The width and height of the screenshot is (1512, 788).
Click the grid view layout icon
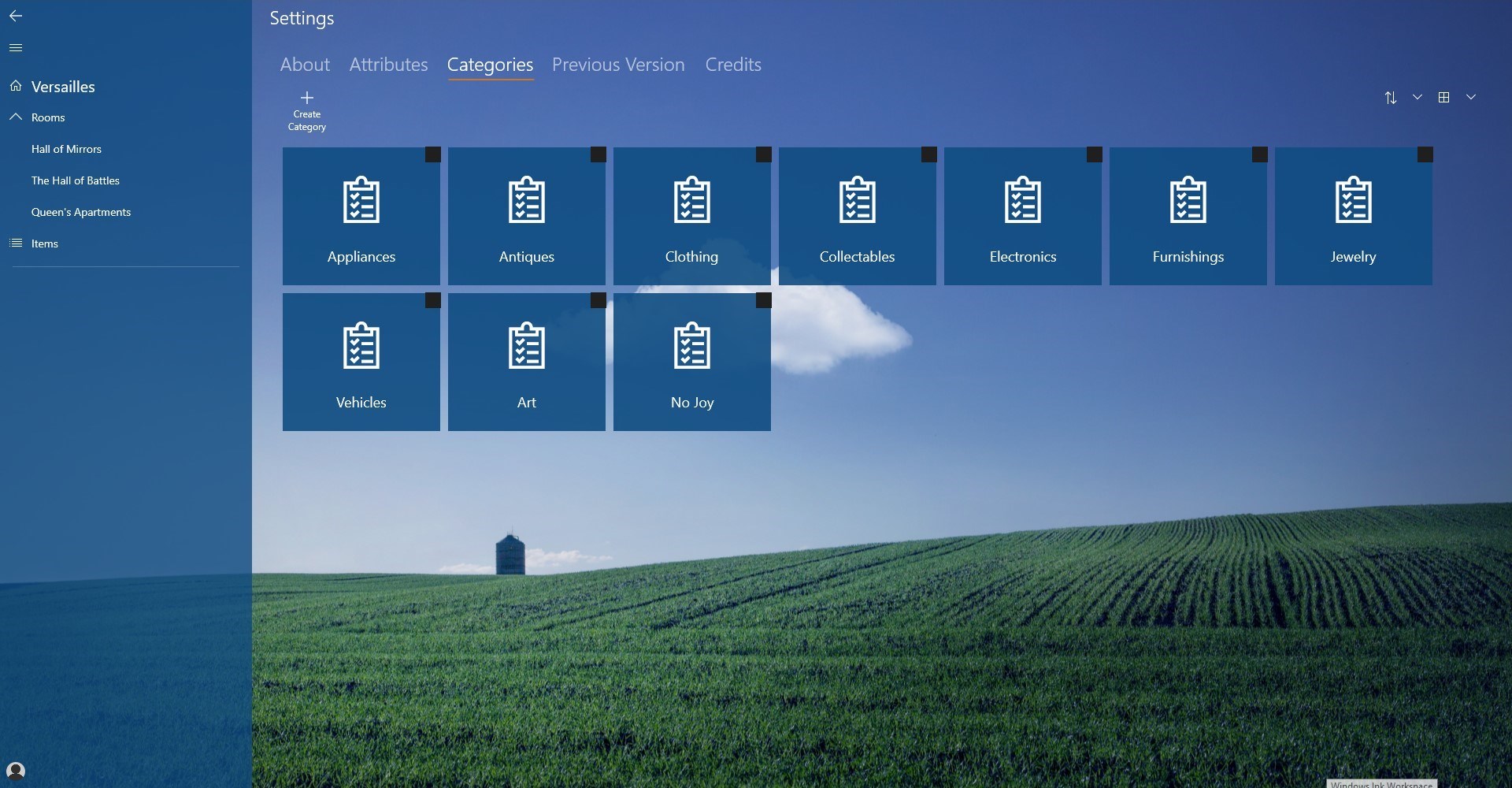click(1443, 98)
